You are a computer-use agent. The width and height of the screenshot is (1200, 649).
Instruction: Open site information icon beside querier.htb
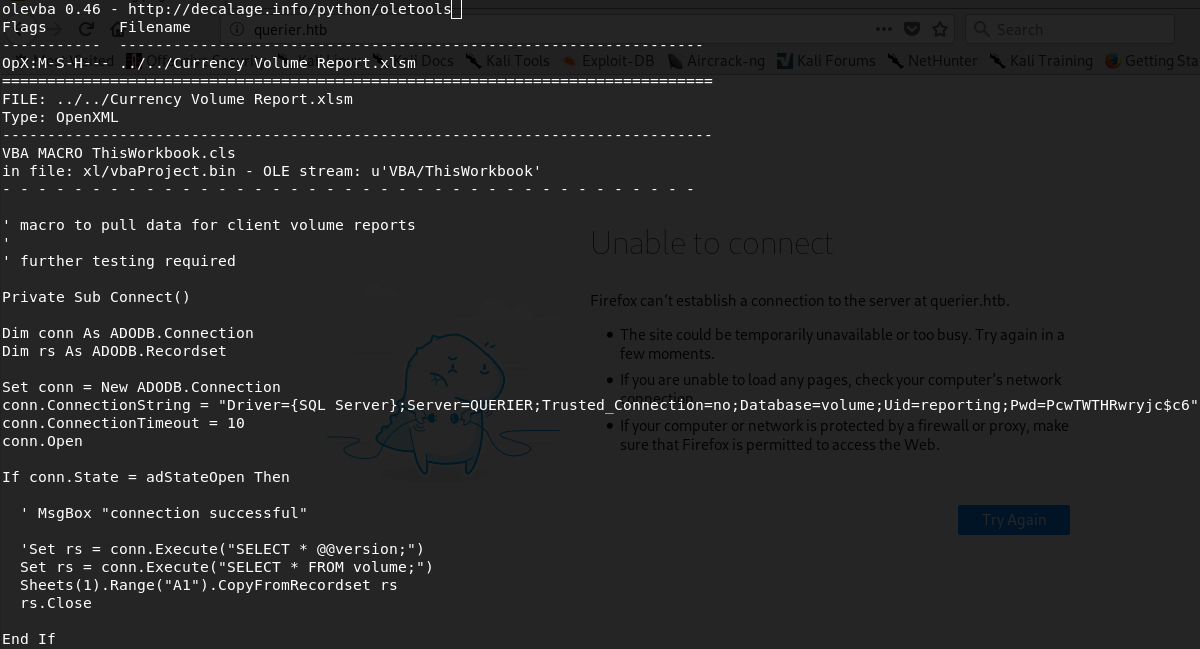pos(236,29)
